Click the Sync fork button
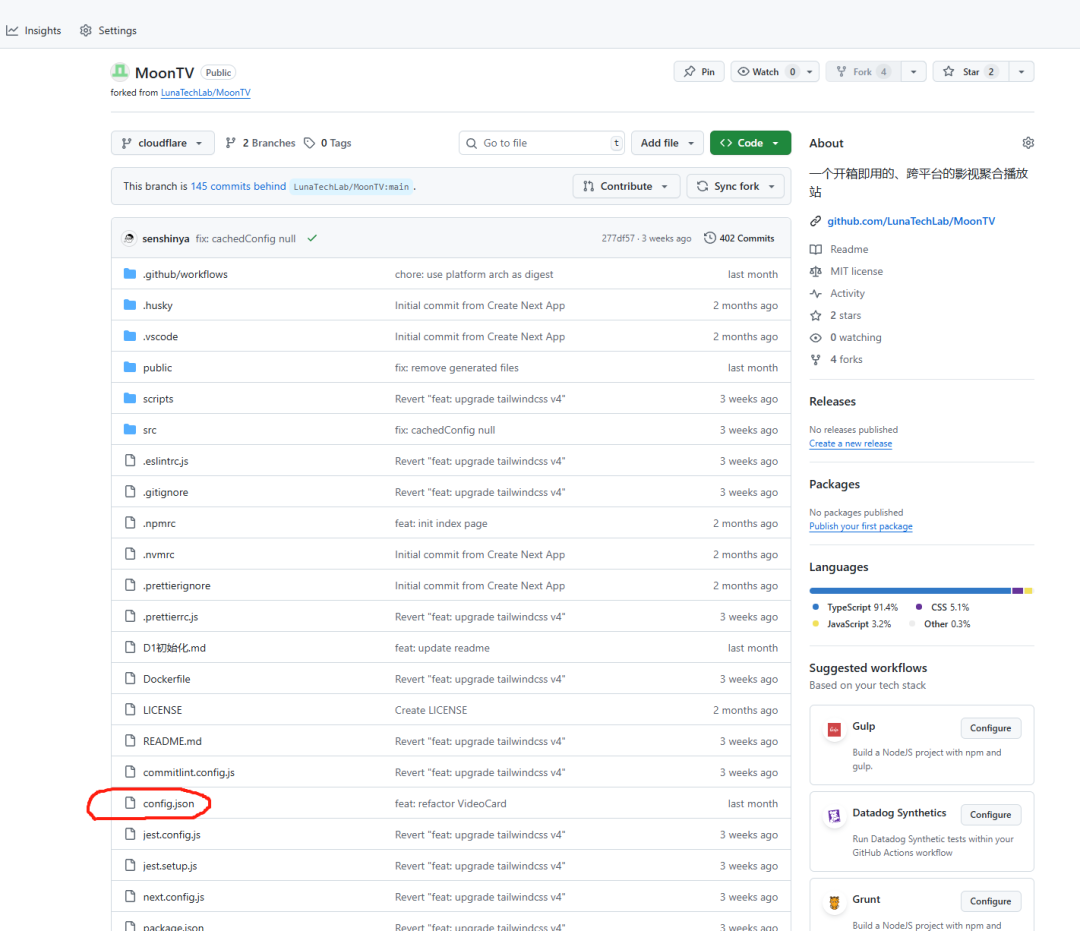Image resolution: width=1080 pixels, height=931 pixels. click(x=735, y=187)
